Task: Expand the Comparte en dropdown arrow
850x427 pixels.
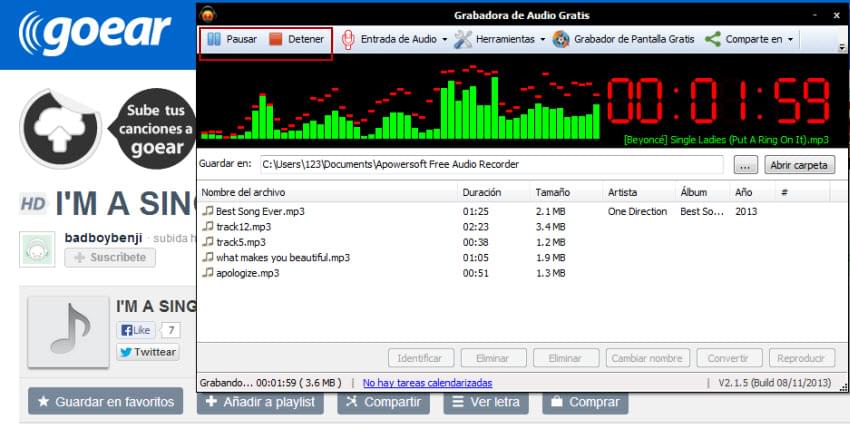Action: tap(790, 40)
